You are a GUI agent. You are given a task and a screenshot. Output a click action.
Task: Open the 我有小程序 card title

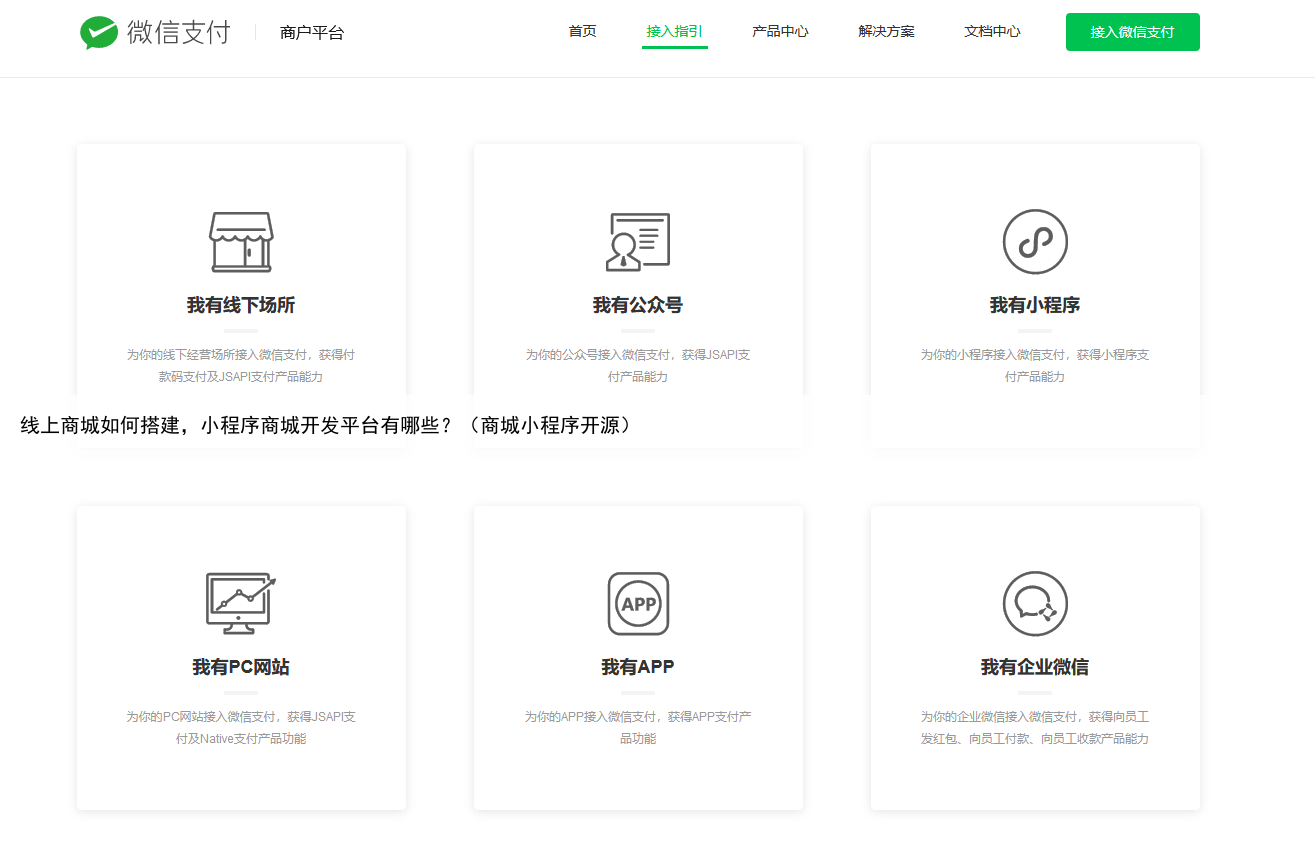[1035, 305]
